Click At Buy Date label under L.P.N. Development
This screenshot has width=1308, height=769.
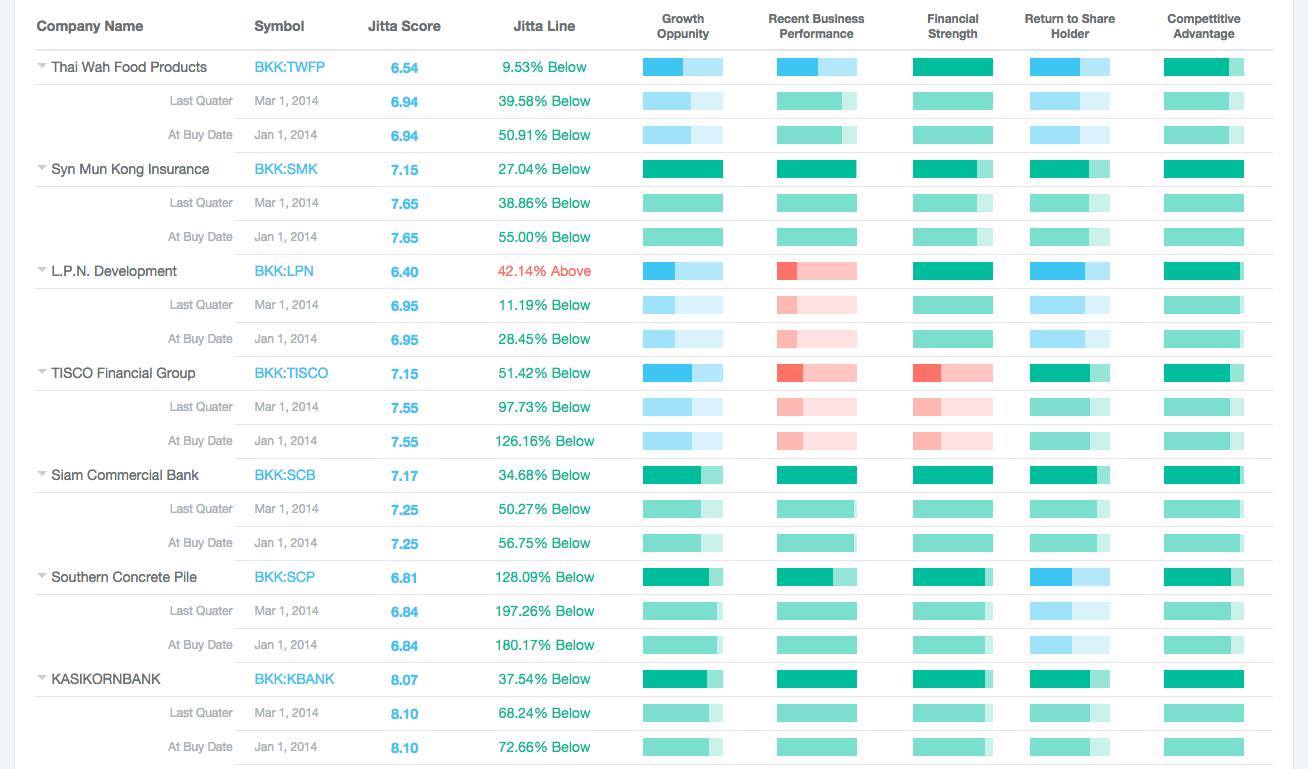click(200, 339)
